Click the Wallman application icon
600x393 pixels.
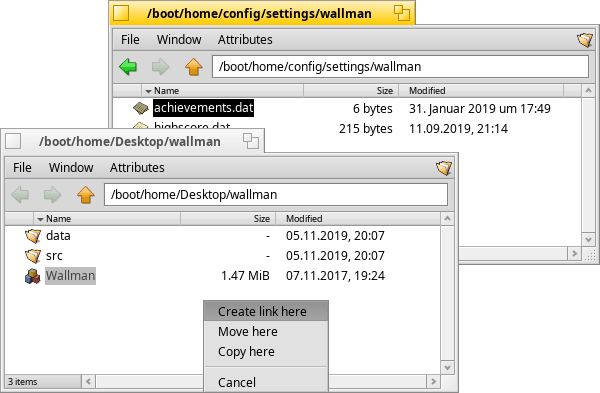pos(33,276)
